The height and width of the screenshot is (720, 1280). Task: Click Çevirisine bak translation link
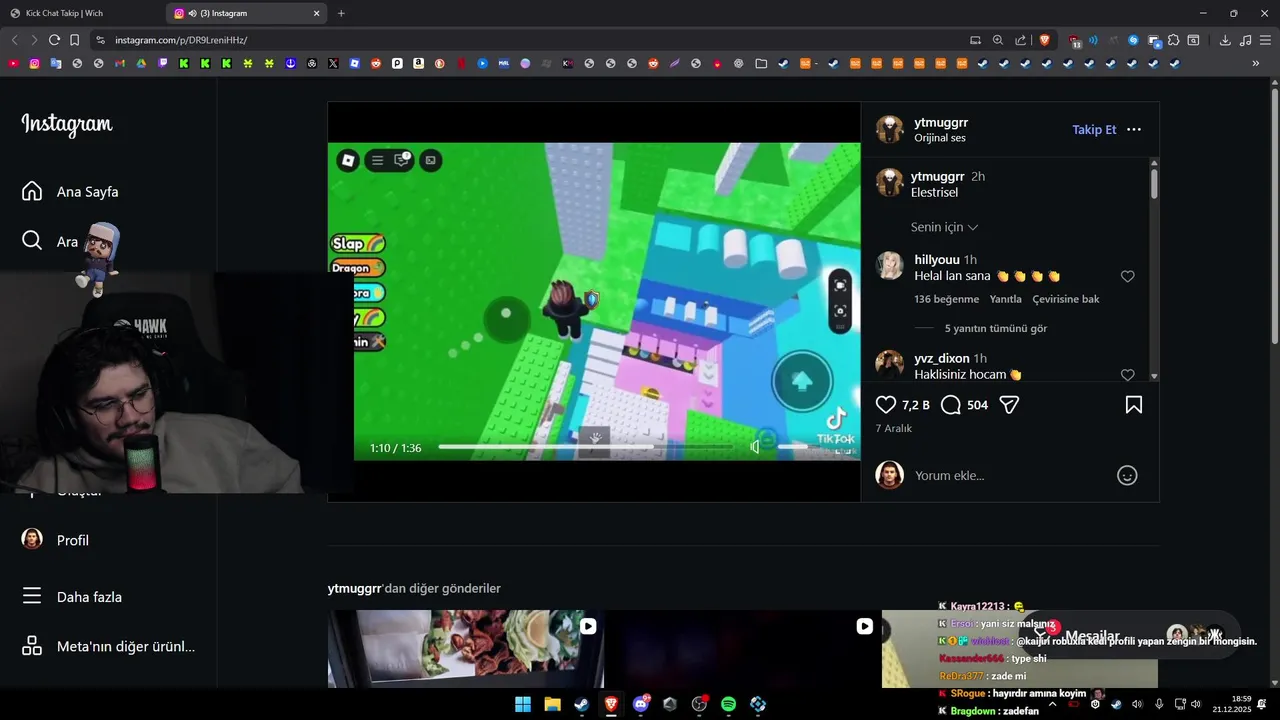point(1066,299)
